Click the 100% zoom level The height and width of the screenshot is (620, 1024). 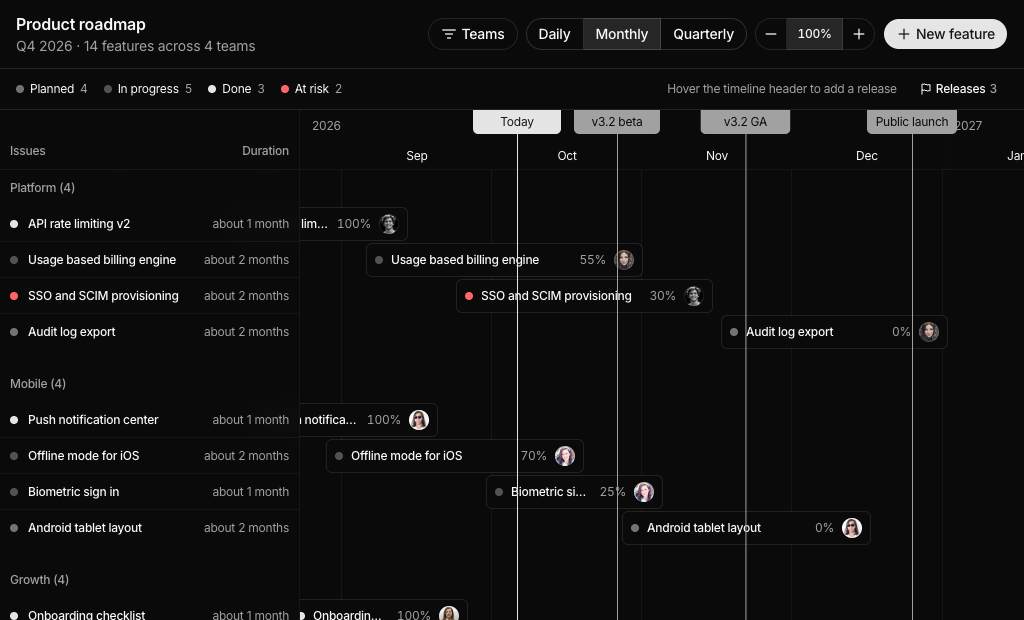[814, 34]
